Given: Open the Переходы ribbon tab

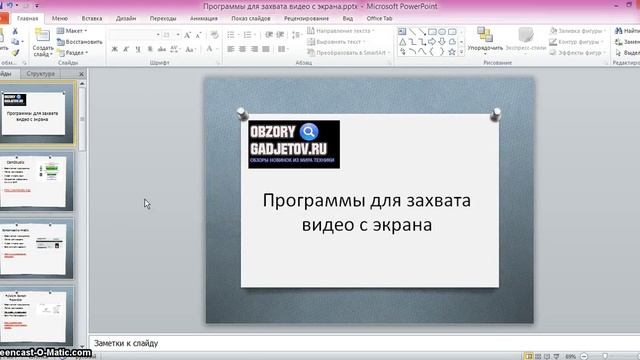Looking at the screenshot, I should 163,18.
